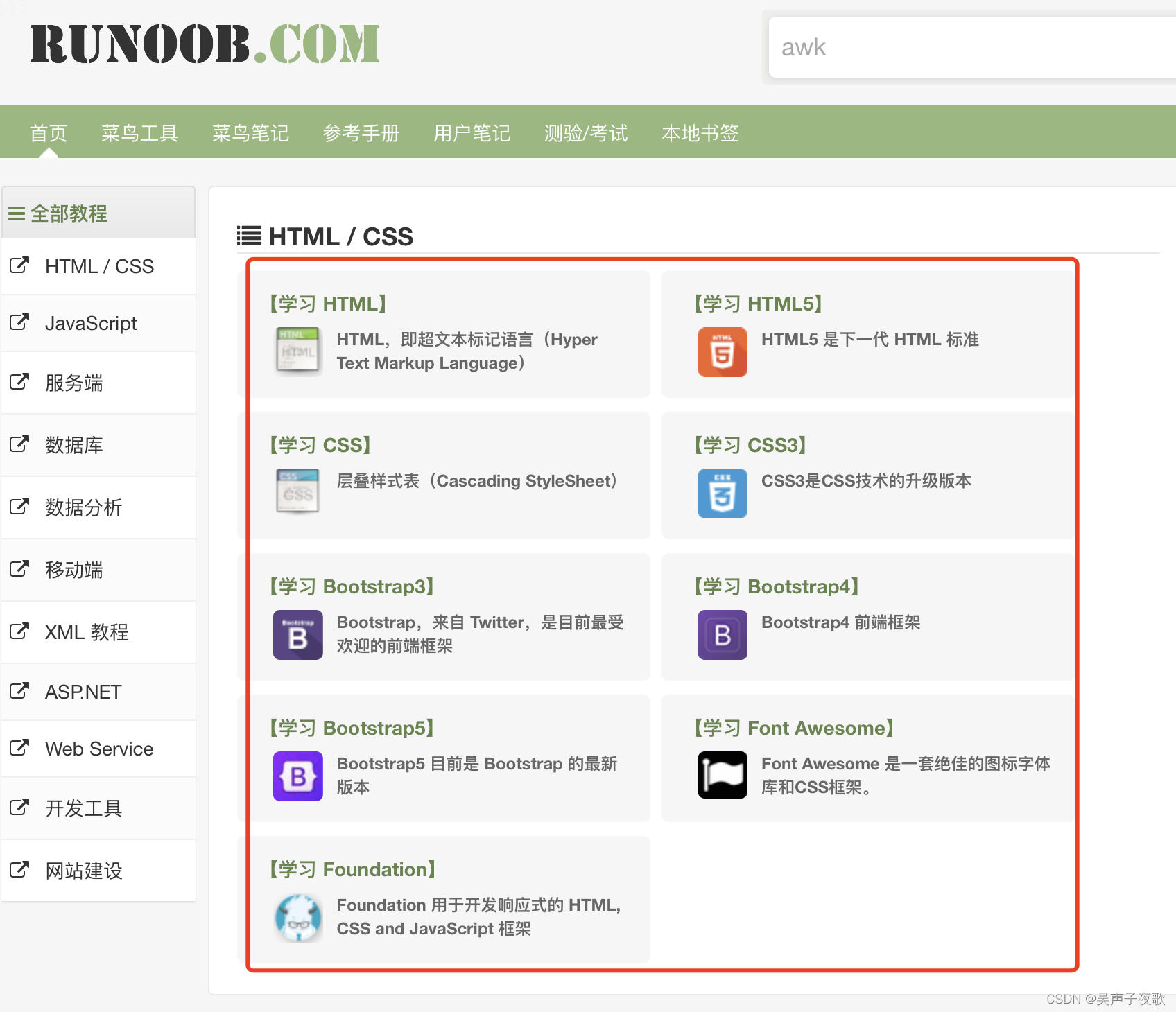Open the 菜鸟工具 nav item

coord(139,133)
